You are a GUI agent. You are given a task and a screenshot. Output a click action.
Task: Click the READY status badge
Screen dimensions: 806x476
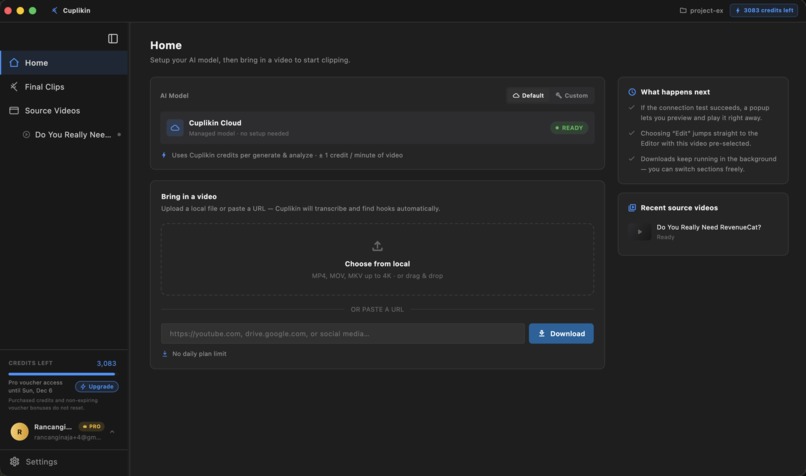569,128
